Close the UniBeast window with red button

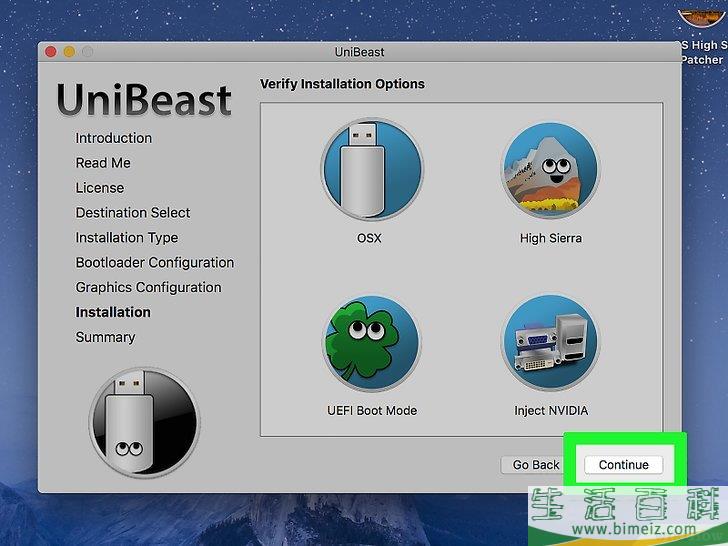51,52
